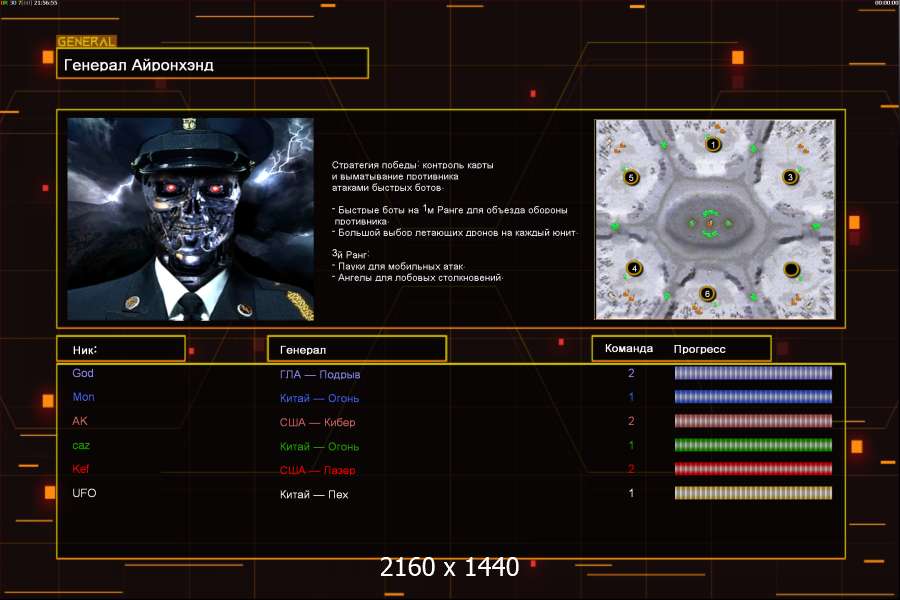Select player nickname 'AK'
The height and width of the screenshot is (600, 900).
[80, 421]
